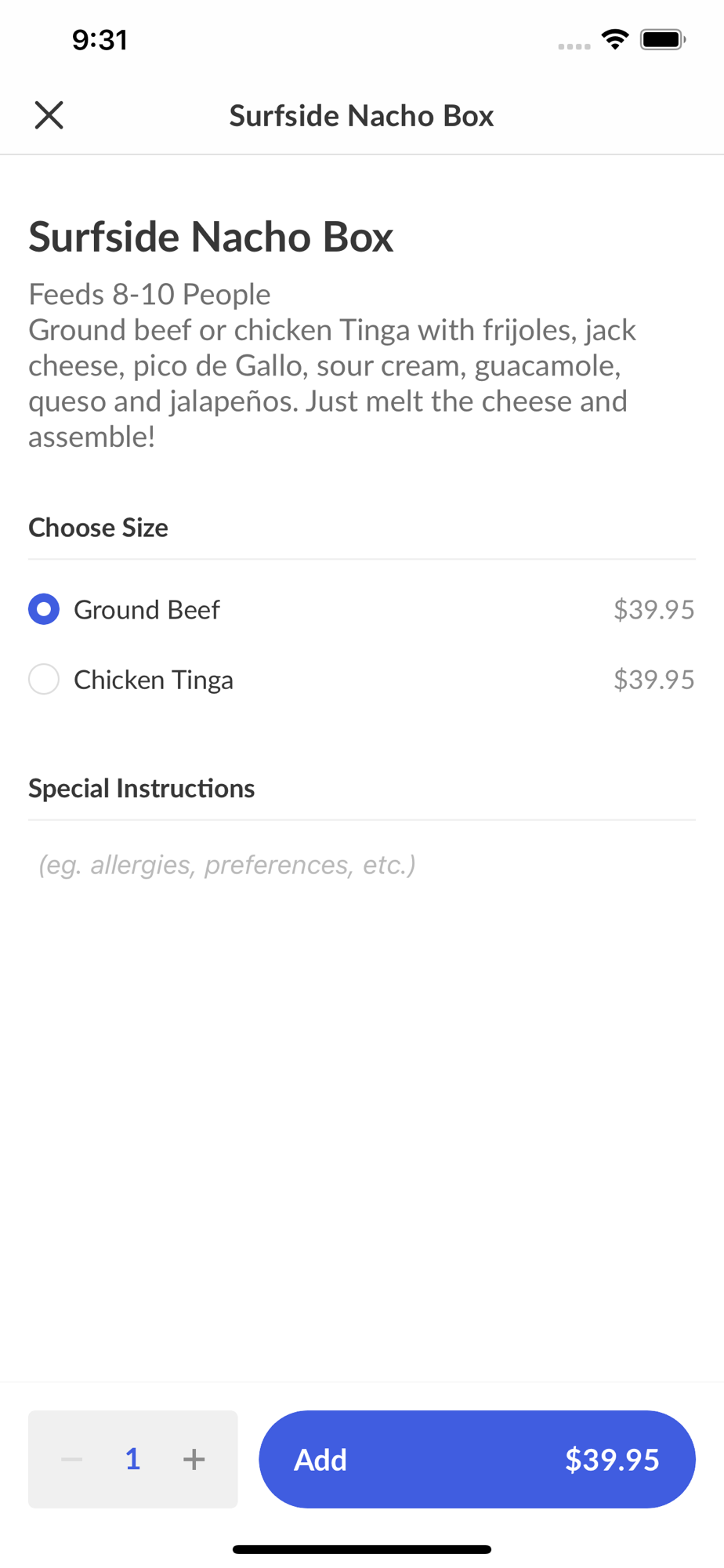Image resolution: width=724 pixels, height=1568 pixels.
Task: Increase quantity with the plus icon
Action: (x=194, y=1459)
